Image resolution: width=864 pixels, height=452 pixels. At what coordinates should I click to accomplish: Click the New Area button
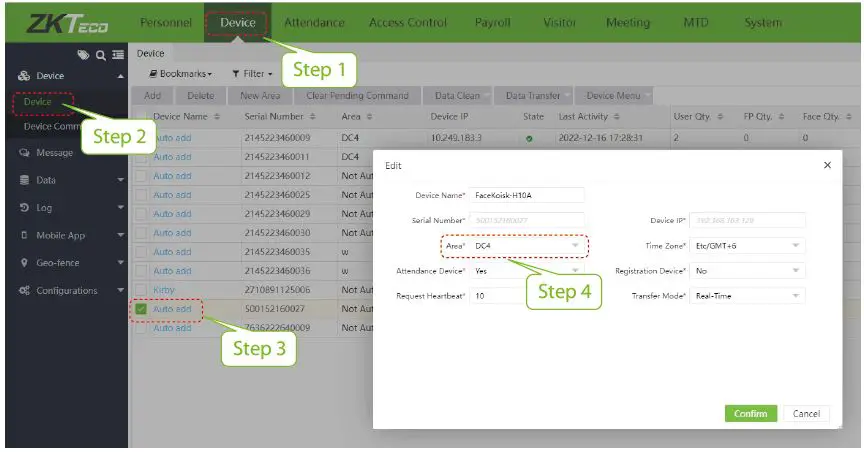coord(260,95)
